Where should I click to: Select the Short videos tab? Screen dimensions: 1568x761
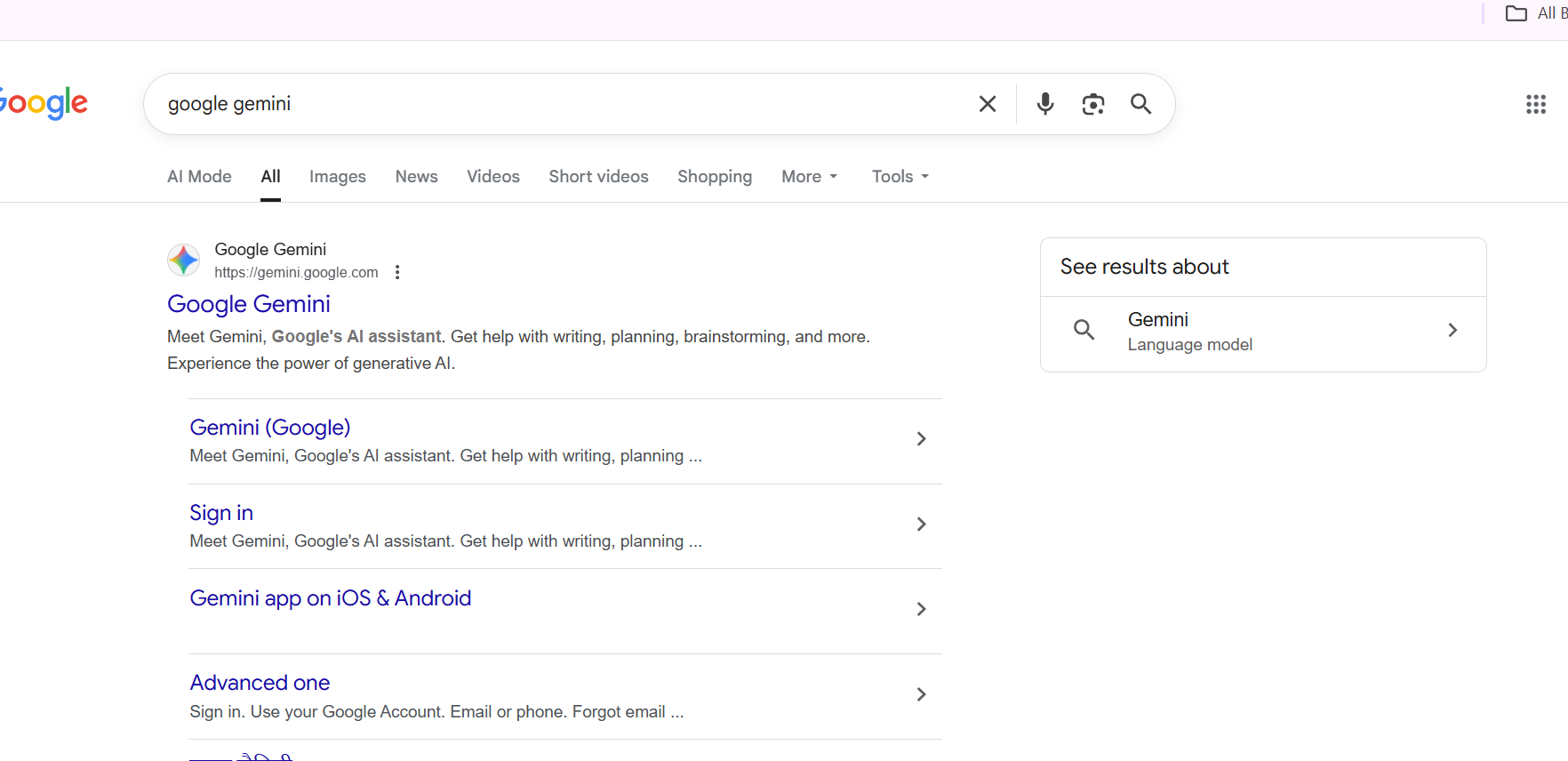coord(598,177)
